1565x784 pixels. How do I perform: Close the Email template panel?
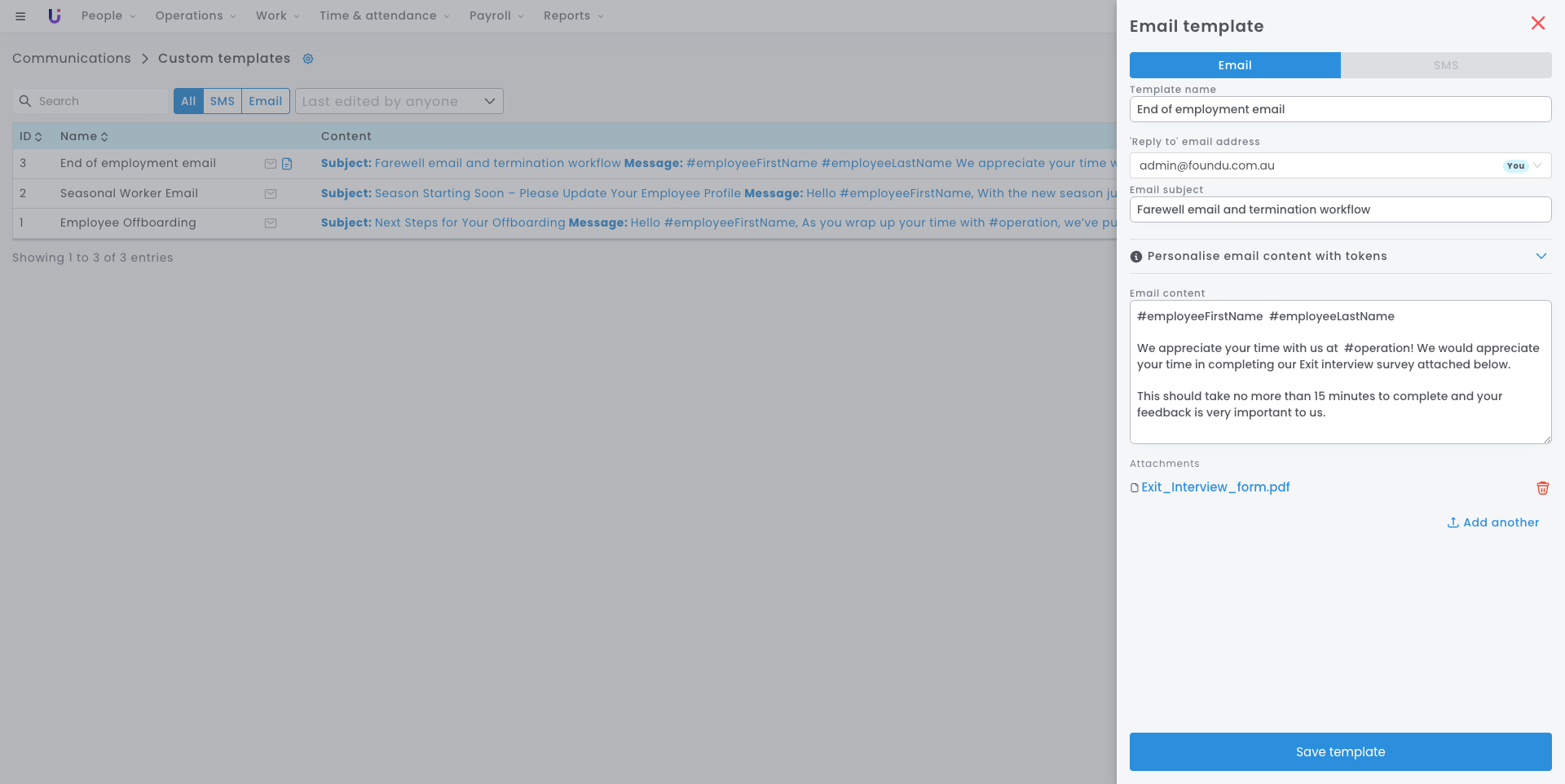1538,23
